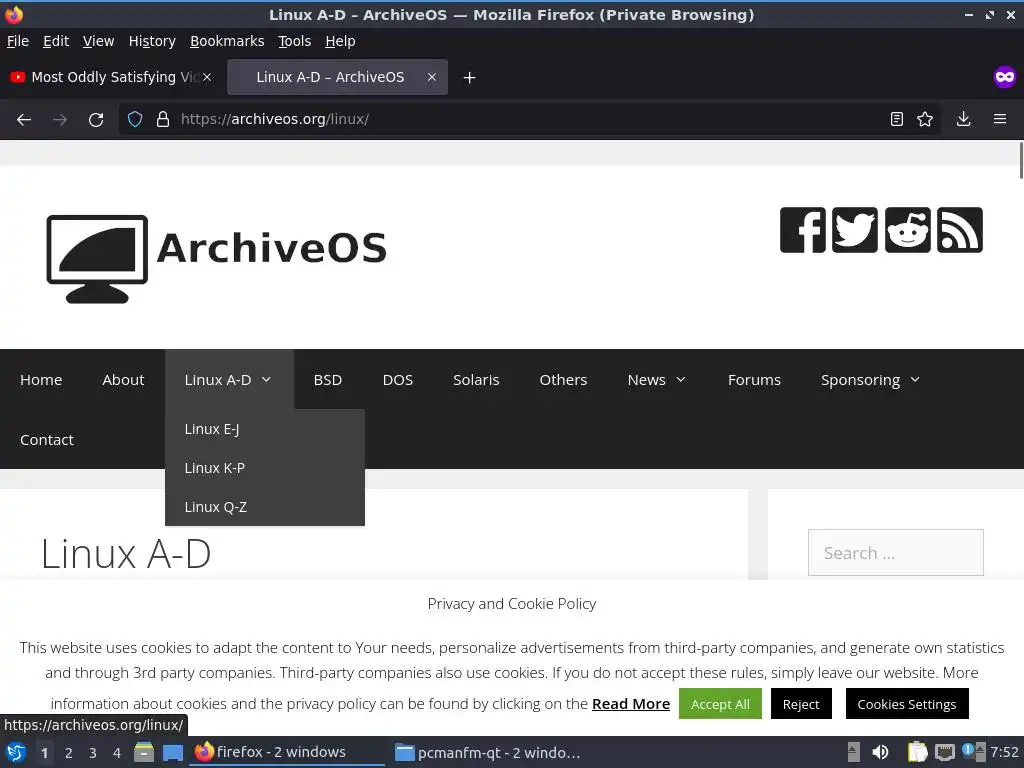Select the Linux A-D – ArchiveOS tab
This screenshot has height=768, width=1024.
coord(337,77)
